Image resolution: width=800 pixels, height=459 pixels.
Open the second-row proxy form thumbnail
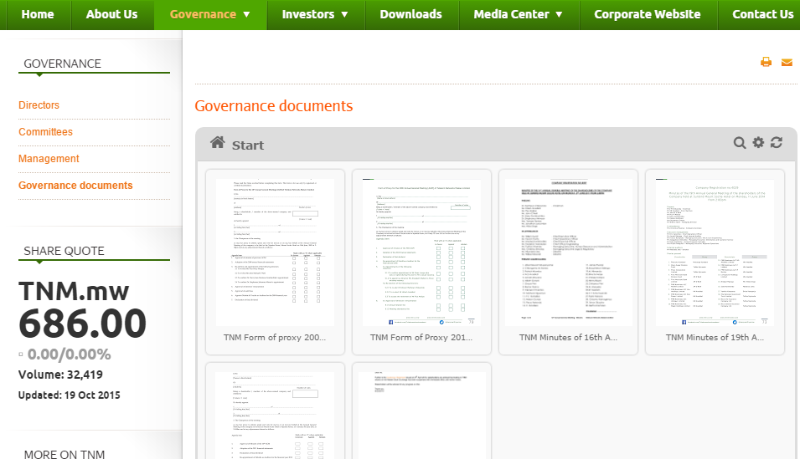click(x=275, y=415)
